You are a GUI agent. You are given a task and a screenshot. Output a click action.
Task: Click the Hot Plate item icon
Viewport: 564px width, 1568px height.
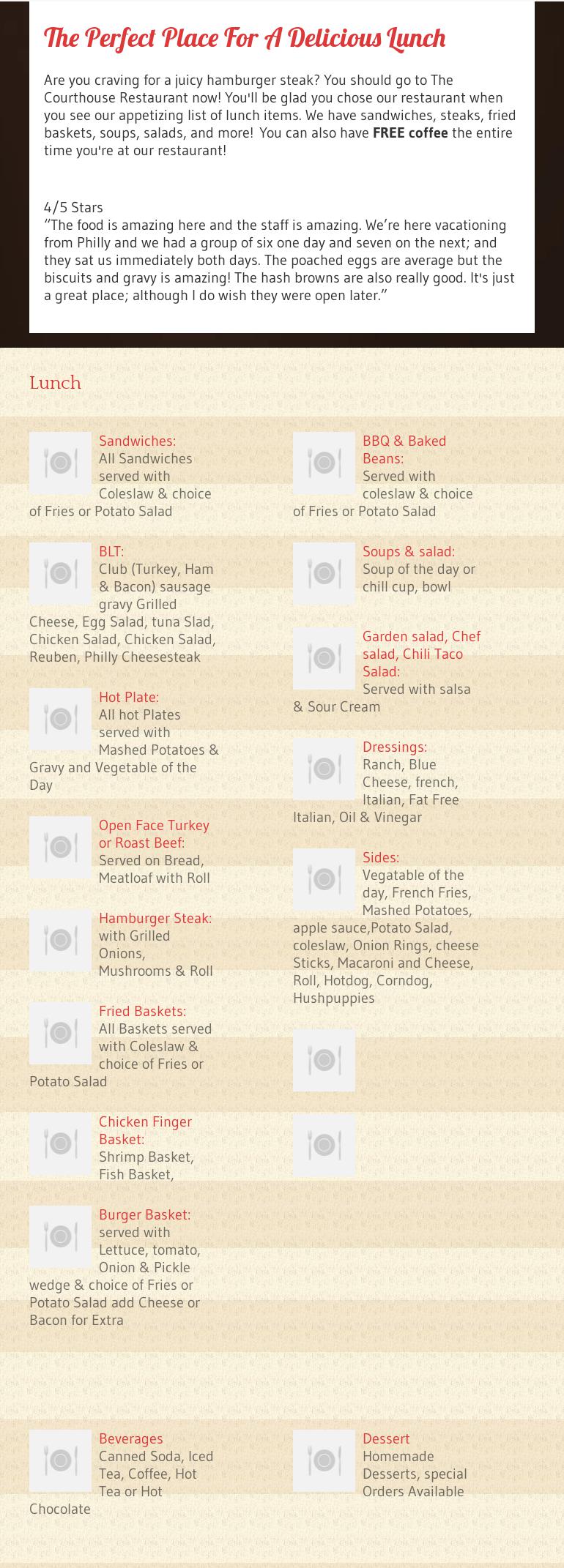[x=60, y=719]
